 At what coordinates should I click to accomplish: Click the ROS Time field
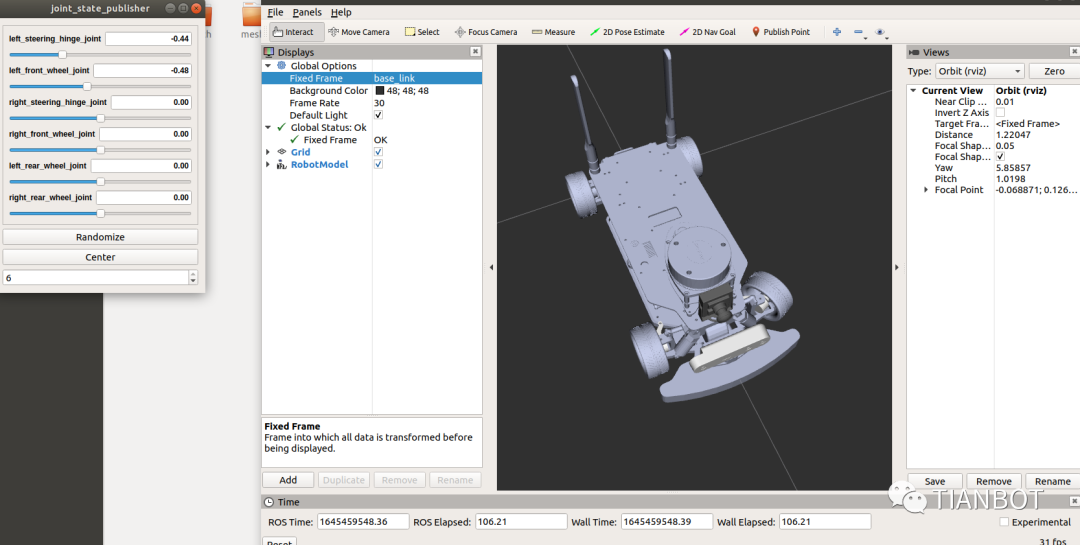point(363,522)
